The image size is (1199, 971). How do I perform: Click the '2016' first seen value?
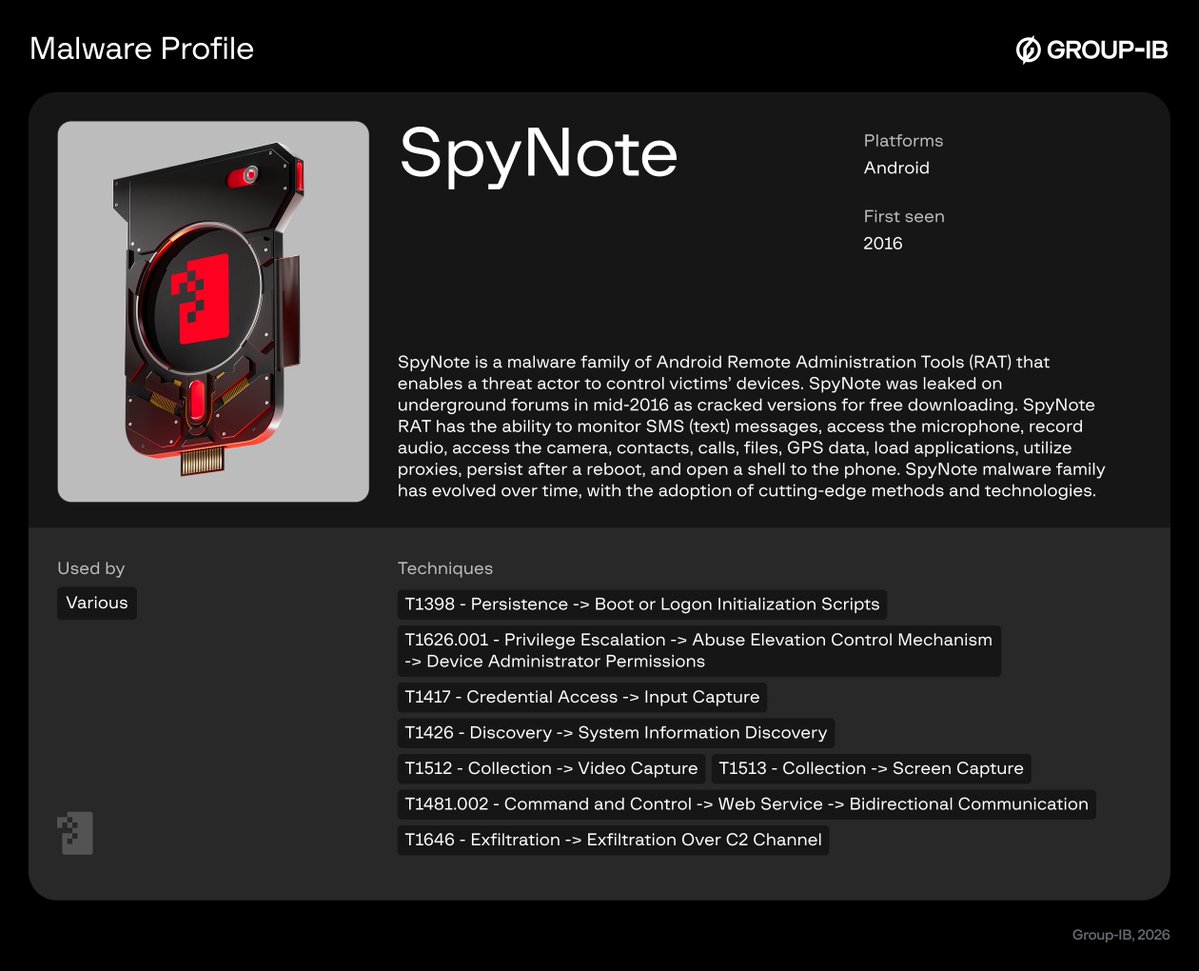click(882, 243)
